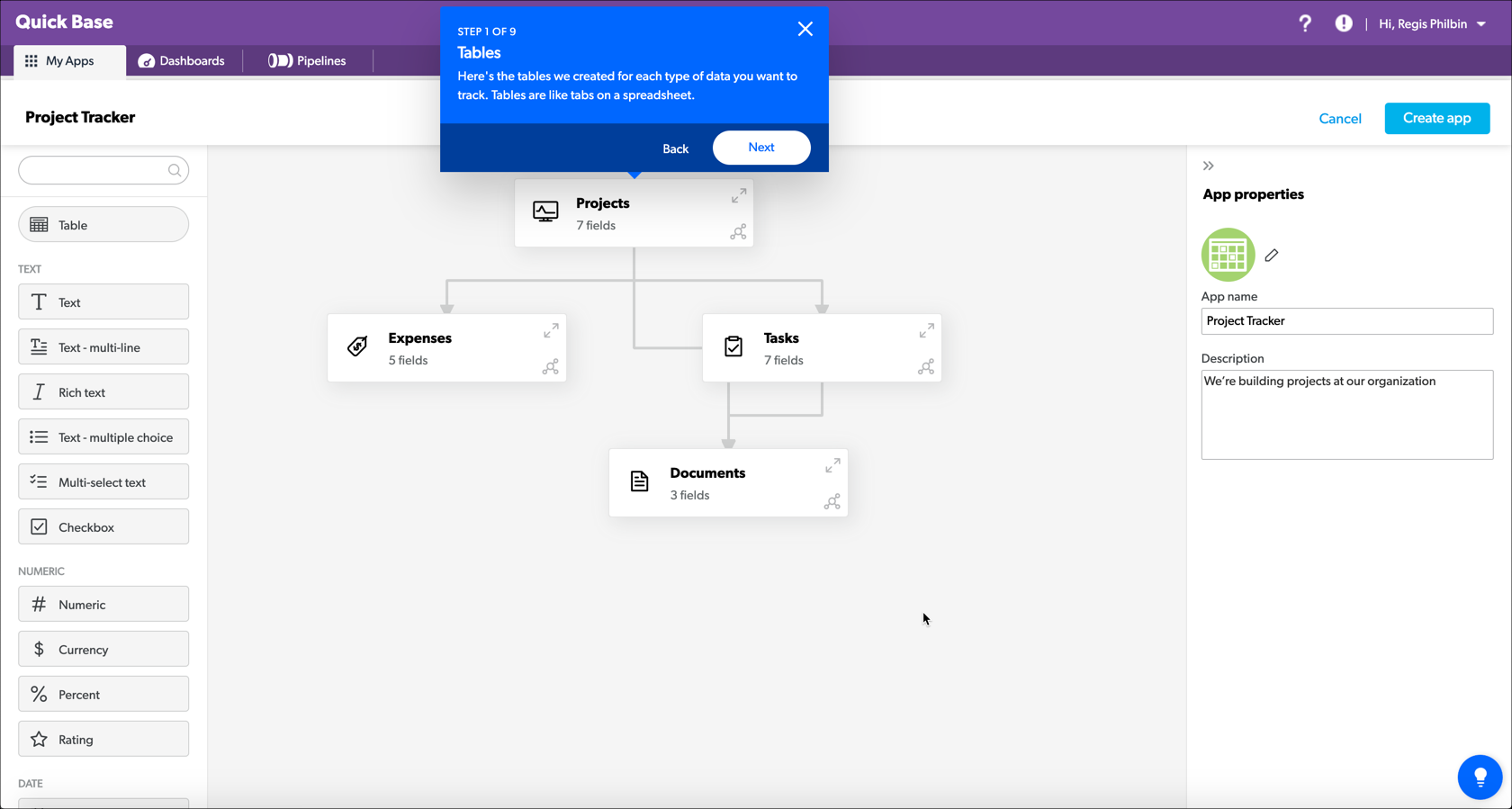Select the Currency field type

tap(103, 650)
